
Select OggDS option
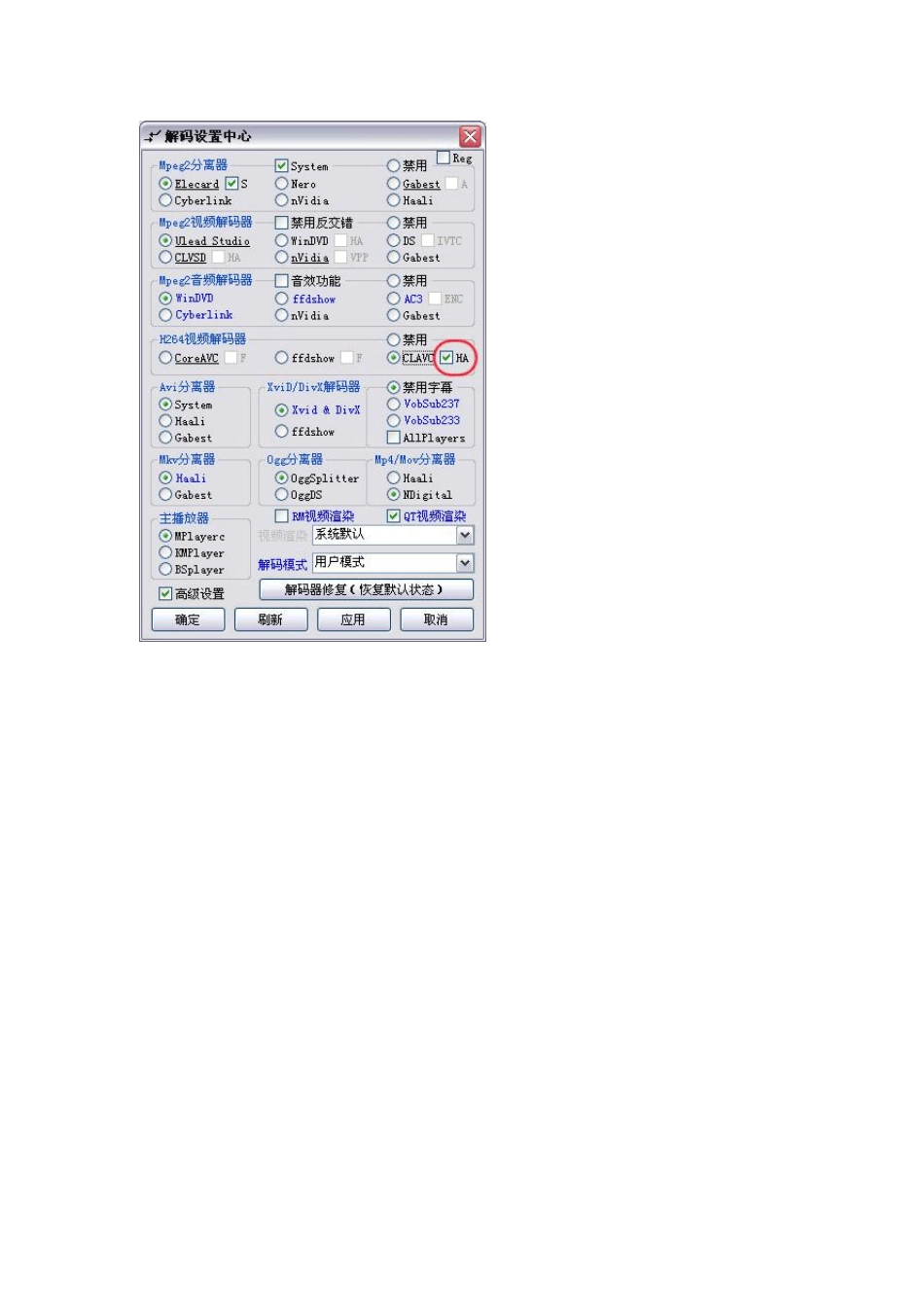coord(281,495)
